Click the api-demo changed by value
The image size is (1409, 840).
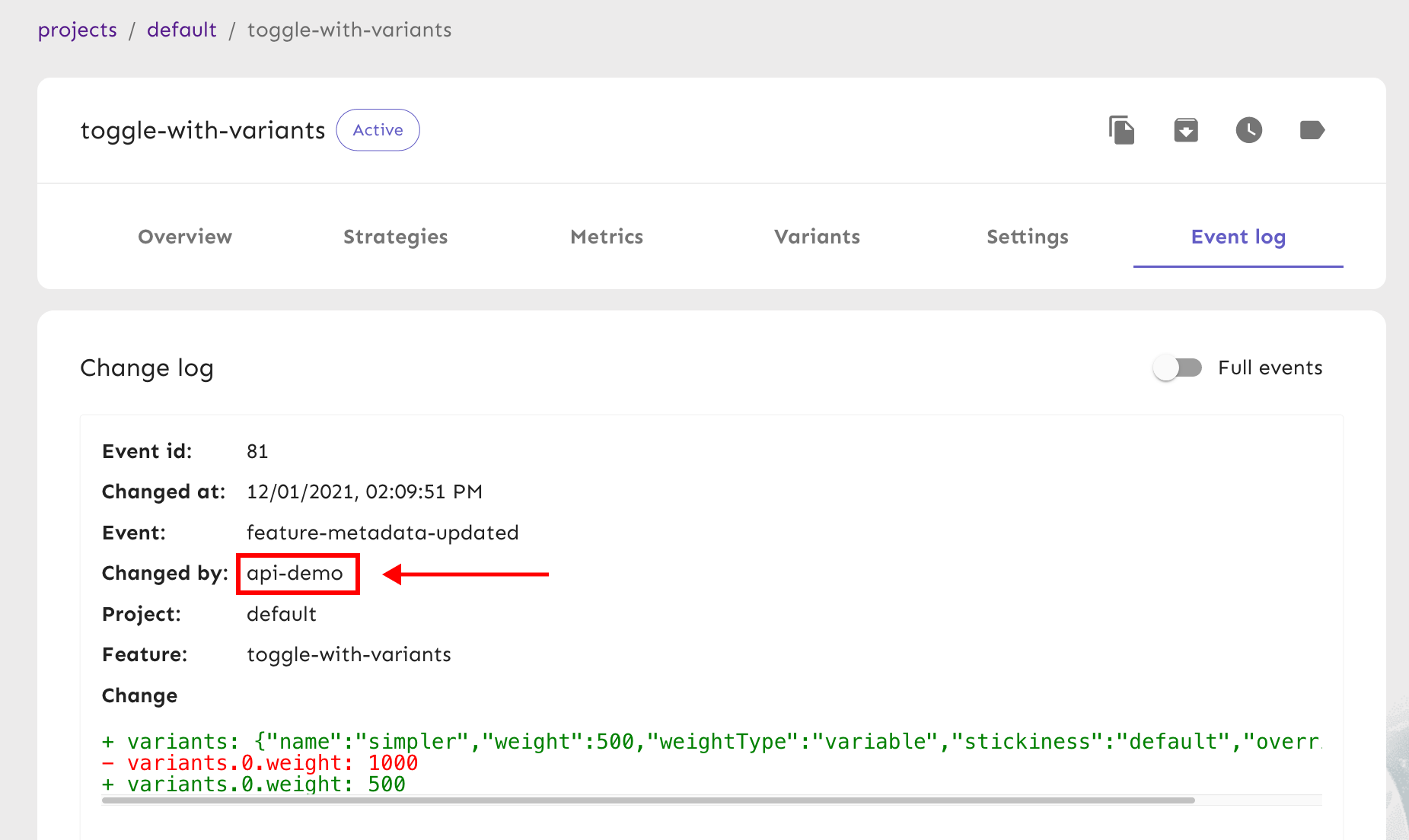point(295,574)
